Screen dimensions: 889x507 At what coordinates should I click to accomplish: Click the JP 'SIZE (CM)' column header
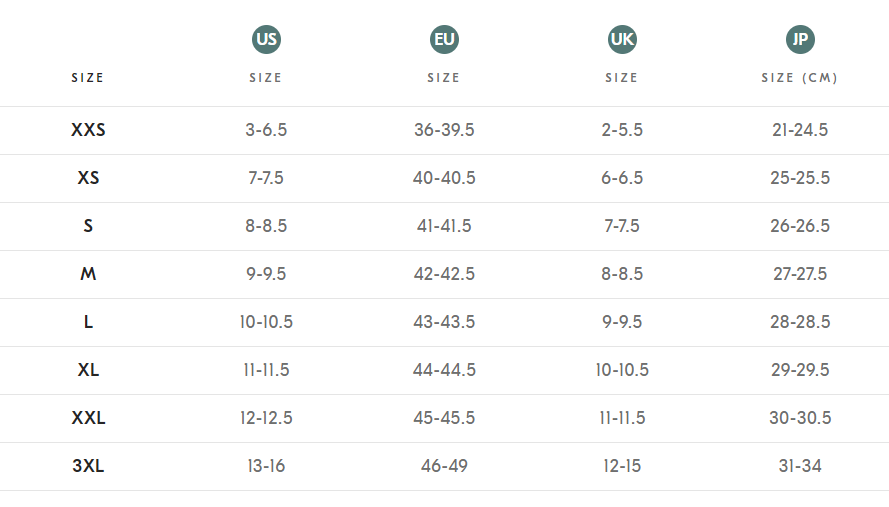pyautogui.click(x=800, y=78)
